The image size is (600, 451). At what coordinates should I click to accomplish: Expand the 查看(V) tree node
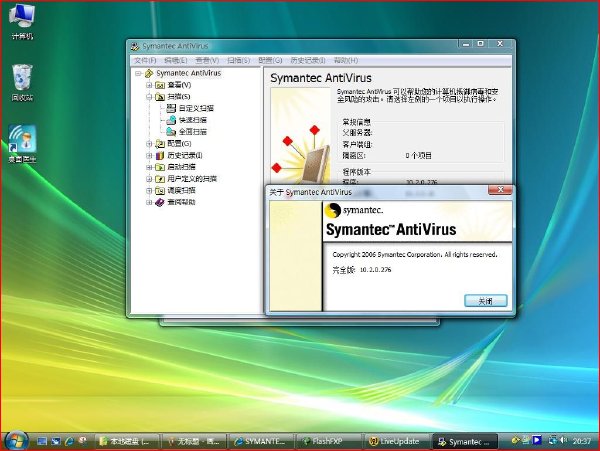pyautogui.click(x=149, y=85)
